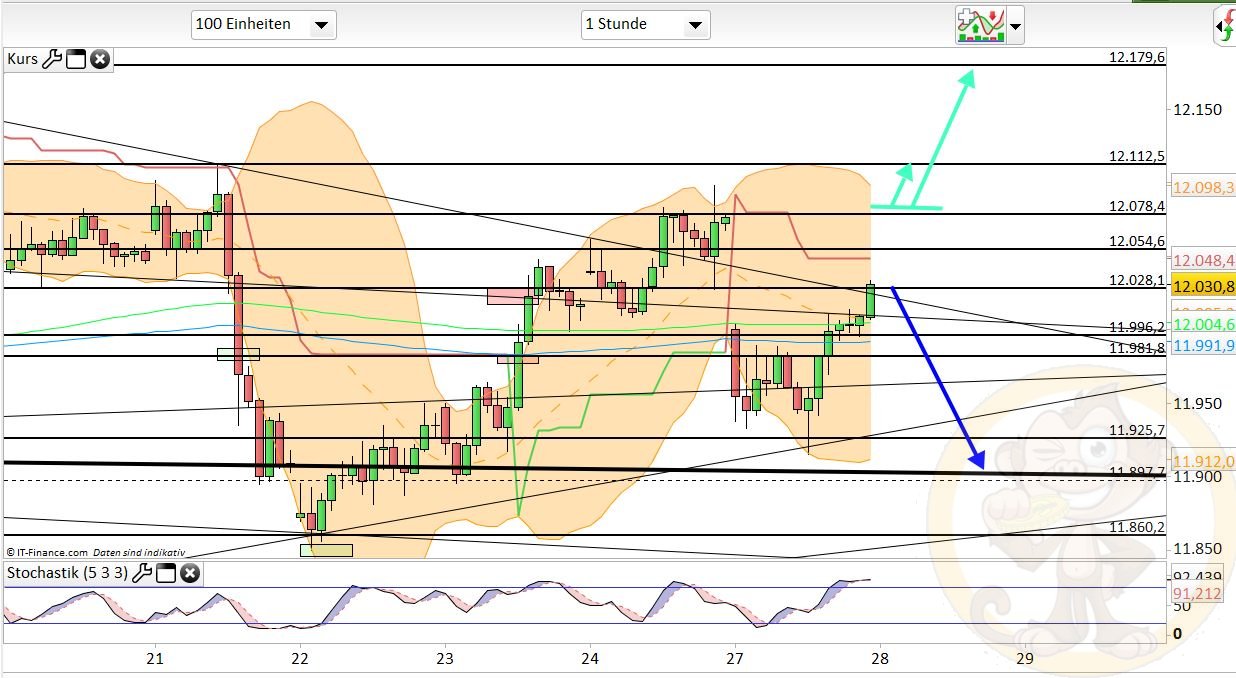Image resolution: width=1236 pixels, height=678 pixels.
Task: Toggle visibility of the Stochastik panel
Action: click(167, 573)
